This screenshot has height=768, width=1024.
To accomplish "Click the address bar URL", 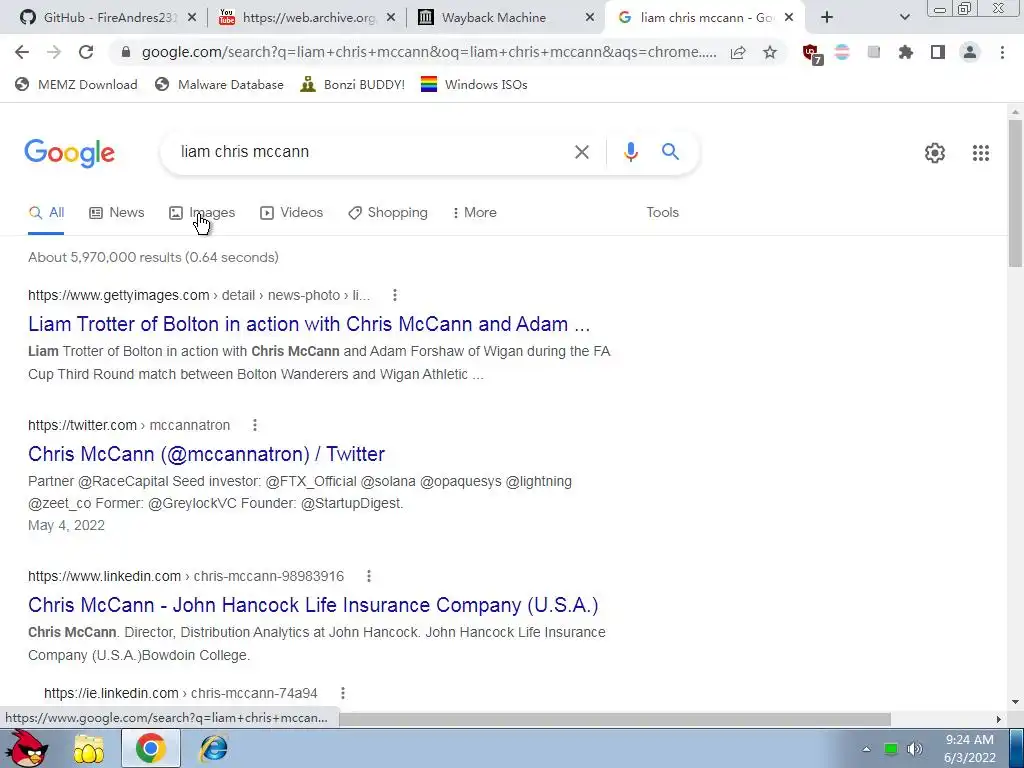I will point(428,52).
